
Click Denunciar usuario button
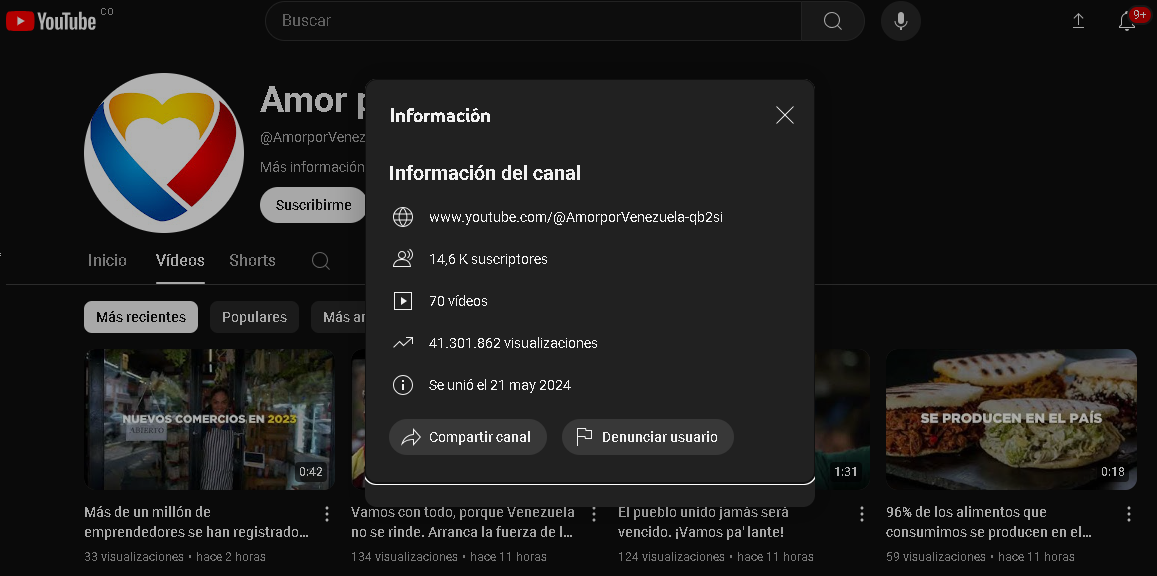[x=648, y=437]
